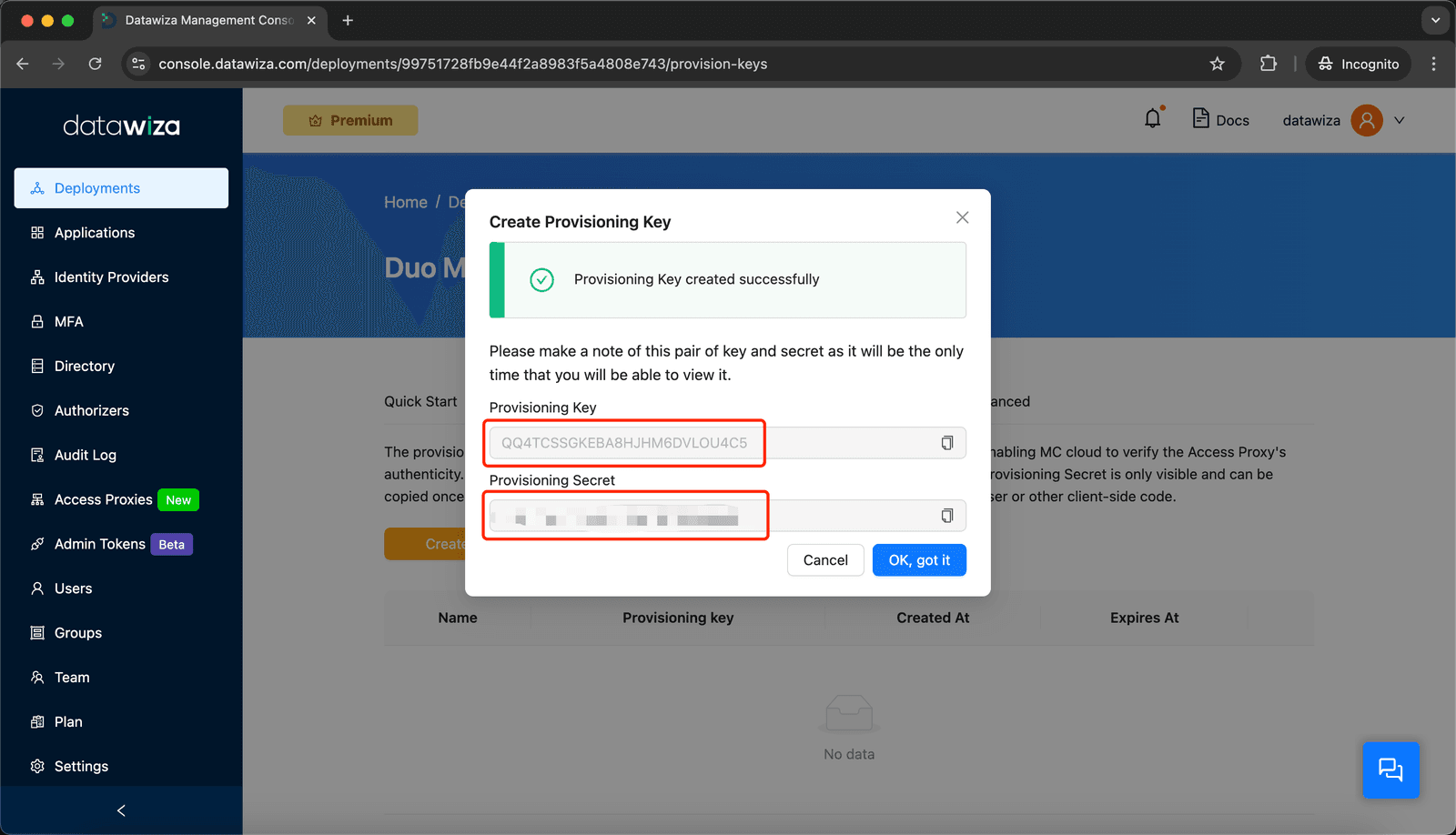Click the Premium badge button

click(350, 120)
